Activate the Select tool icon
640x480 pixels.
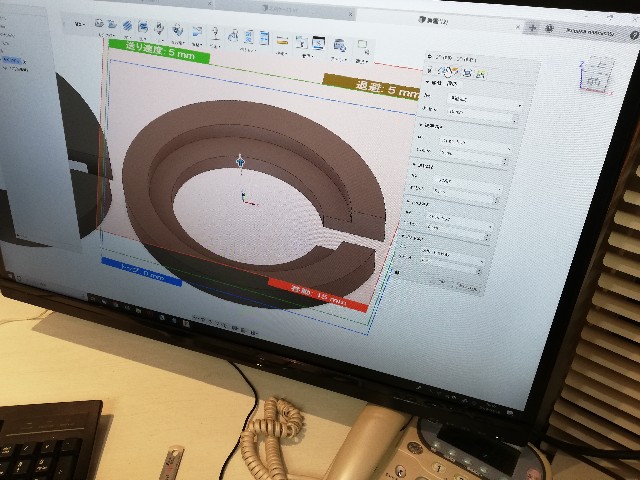coord(362,46)
